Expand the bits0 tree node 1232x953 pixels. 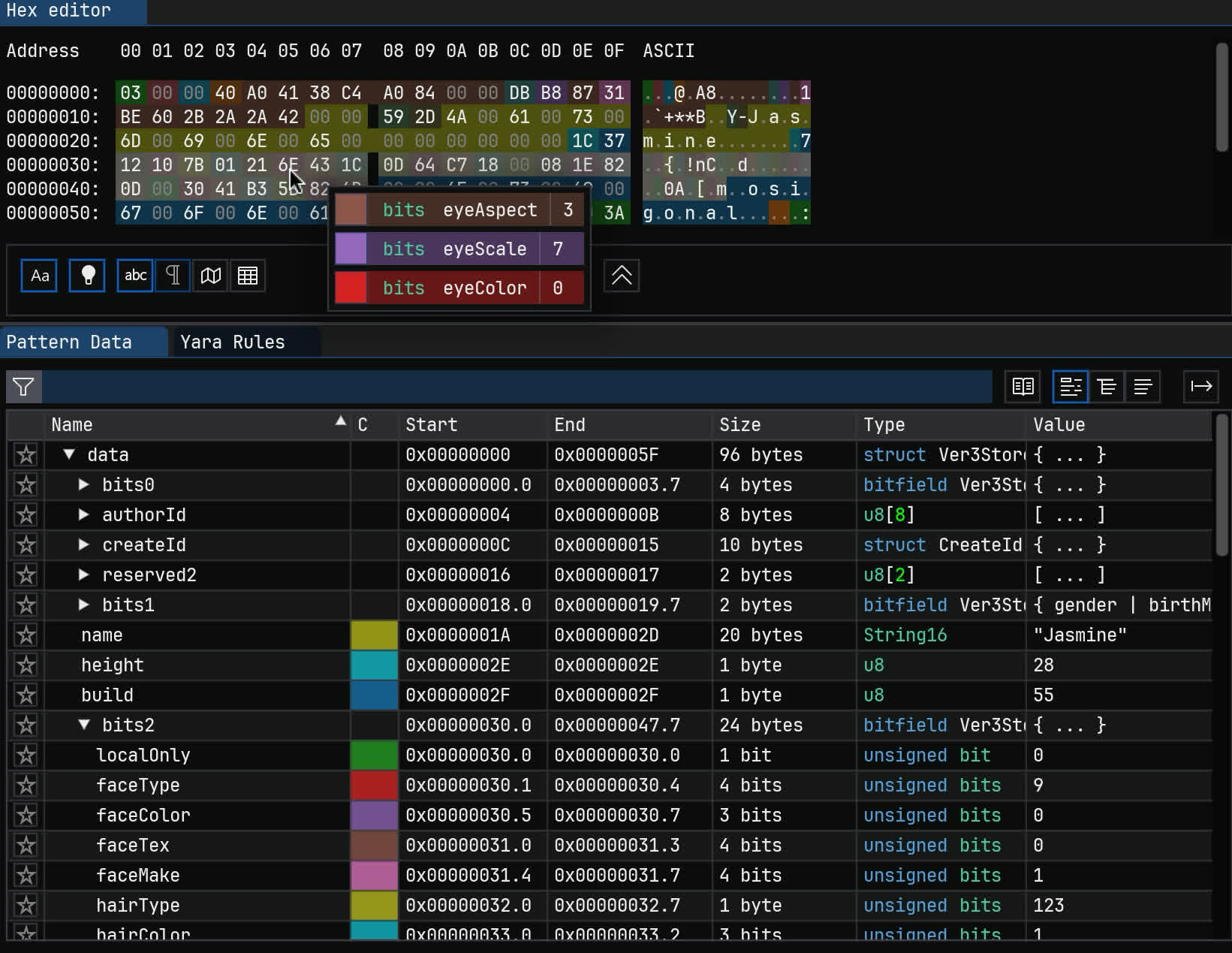point(84,485)
